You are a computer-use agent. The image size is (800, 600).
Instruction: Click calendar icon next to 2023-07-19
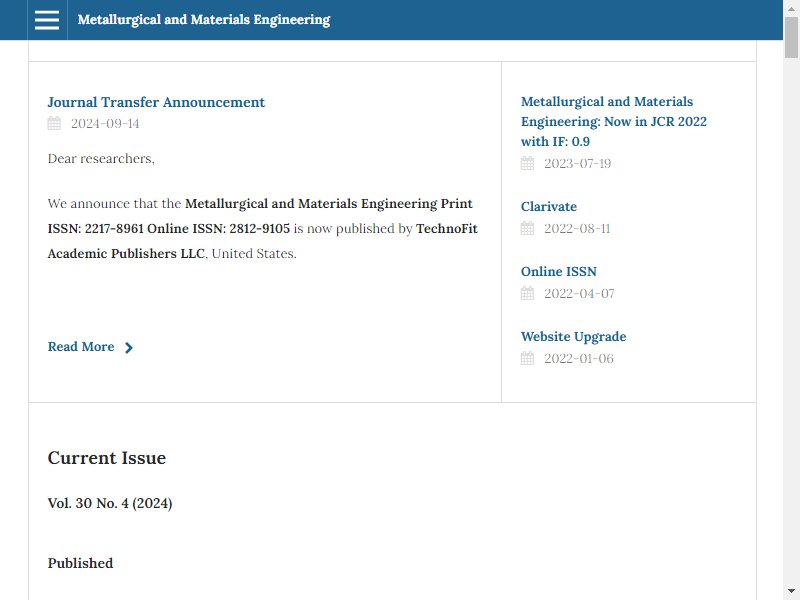pos(528,163)
